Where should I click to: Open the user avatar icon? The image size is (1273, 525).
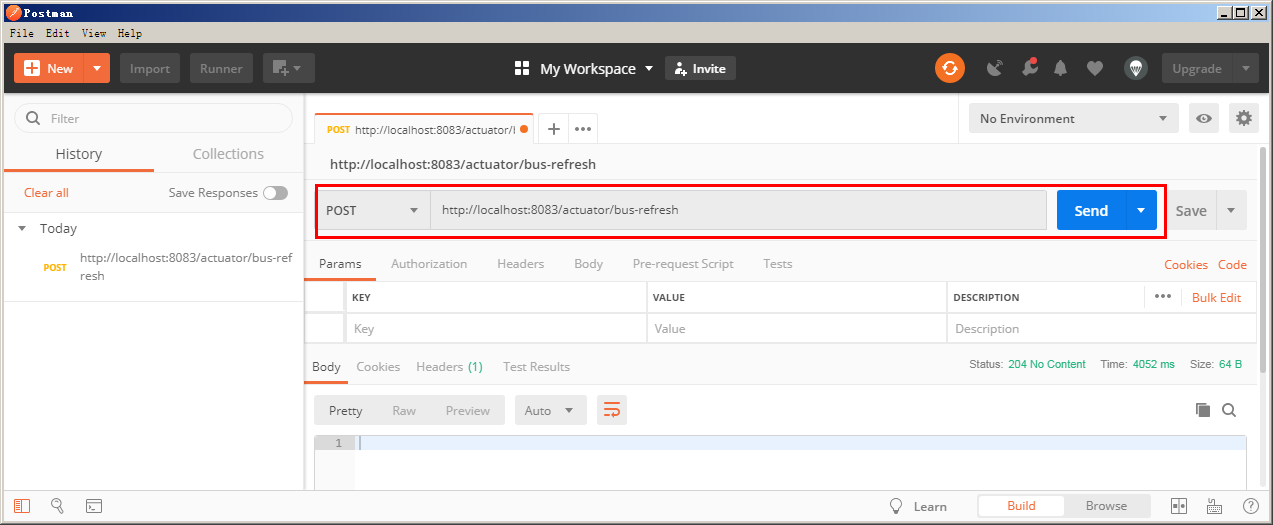pos(1135,68)
